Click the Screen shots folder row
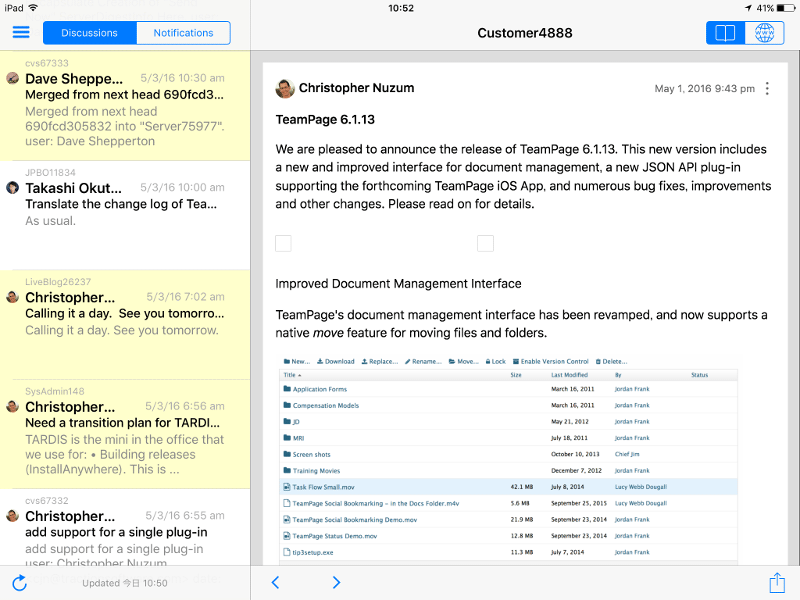Image resolution: width=800 pixels, height=600 pixels. 508,454
